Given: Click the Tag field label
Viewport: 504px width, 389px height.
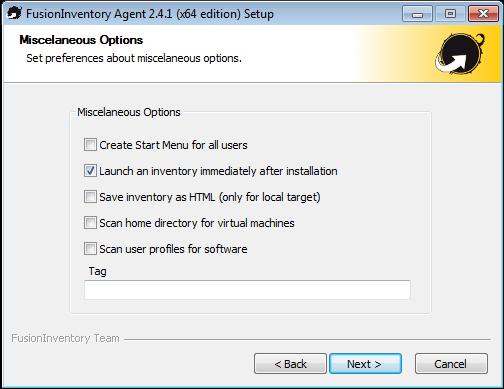Looking at the screenshot, I should coord(97,271).
